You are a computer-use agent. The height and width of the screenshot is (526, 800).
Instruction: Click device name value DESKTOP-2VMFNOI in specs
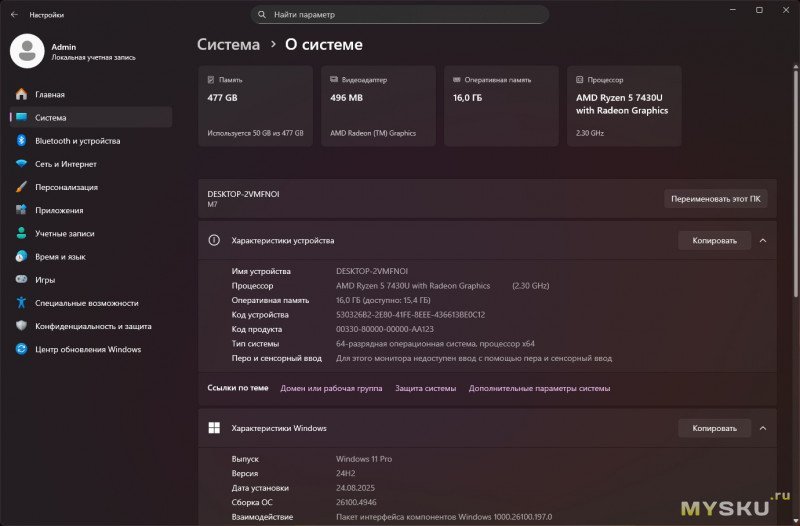pos(372,271)
